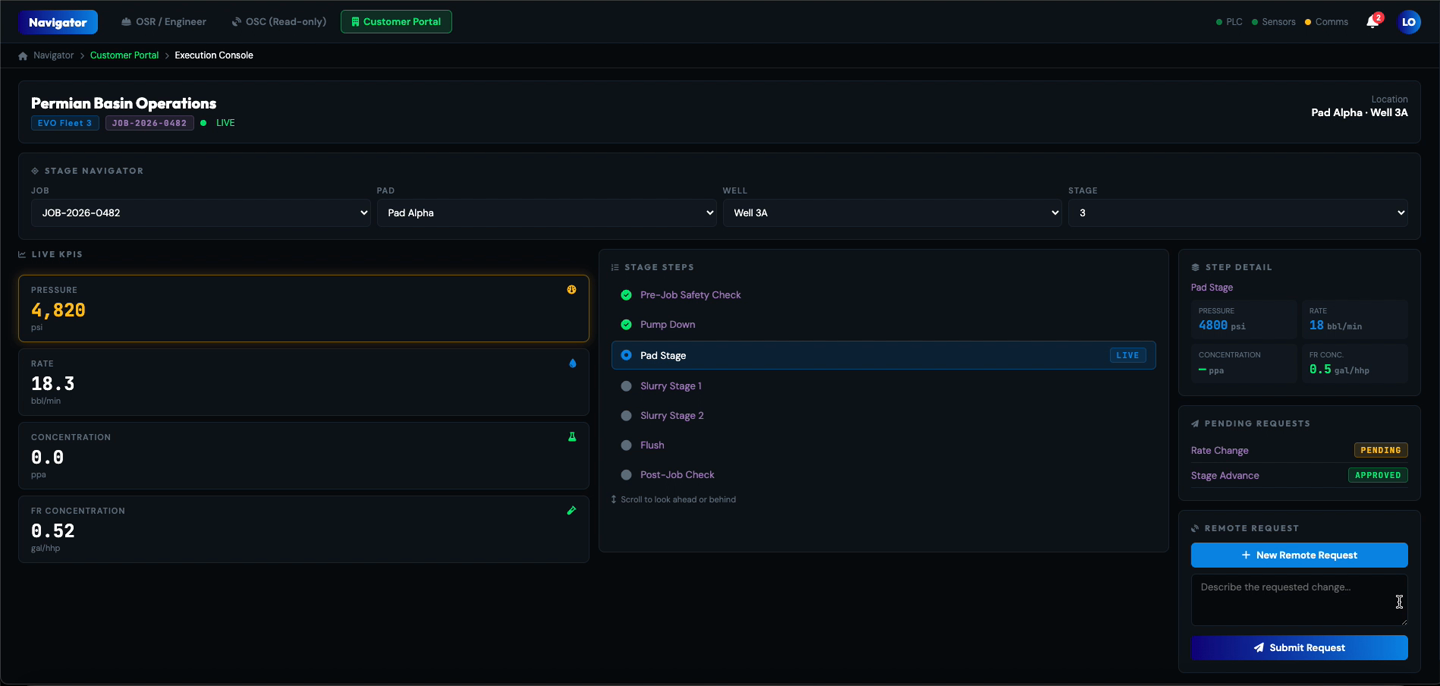The image size is (1440, 686).
Task: Click the Stage Steps list icon
Action: coord(615,268)
